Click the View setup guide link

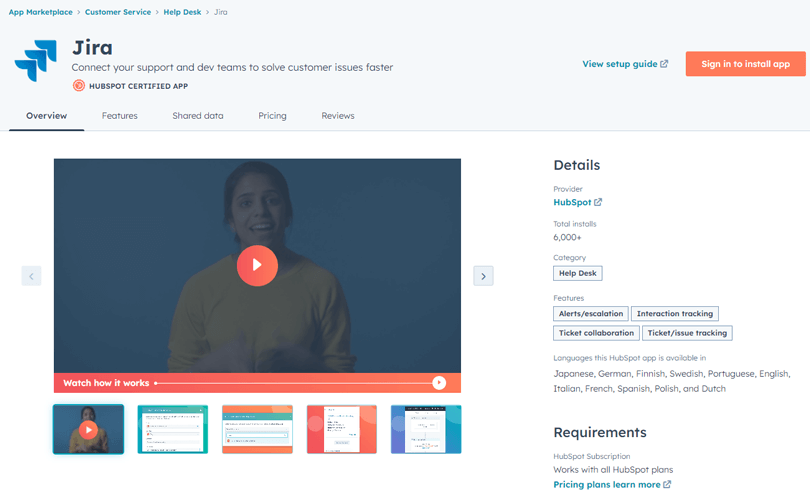tap(625, 64)
